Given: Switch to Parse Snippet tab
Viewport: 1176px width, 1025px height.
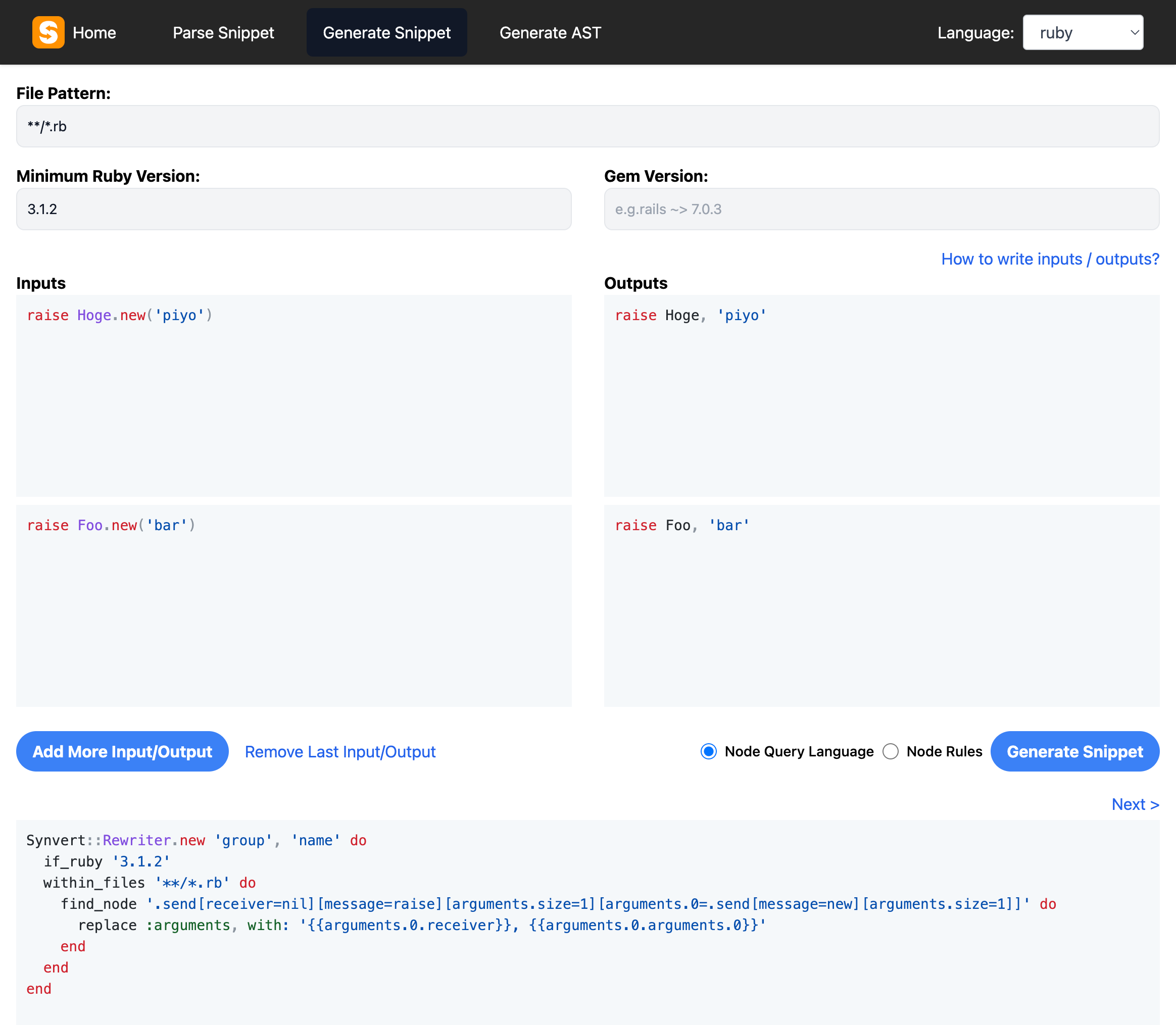Looking at the screenshot, I should [223, 33].
